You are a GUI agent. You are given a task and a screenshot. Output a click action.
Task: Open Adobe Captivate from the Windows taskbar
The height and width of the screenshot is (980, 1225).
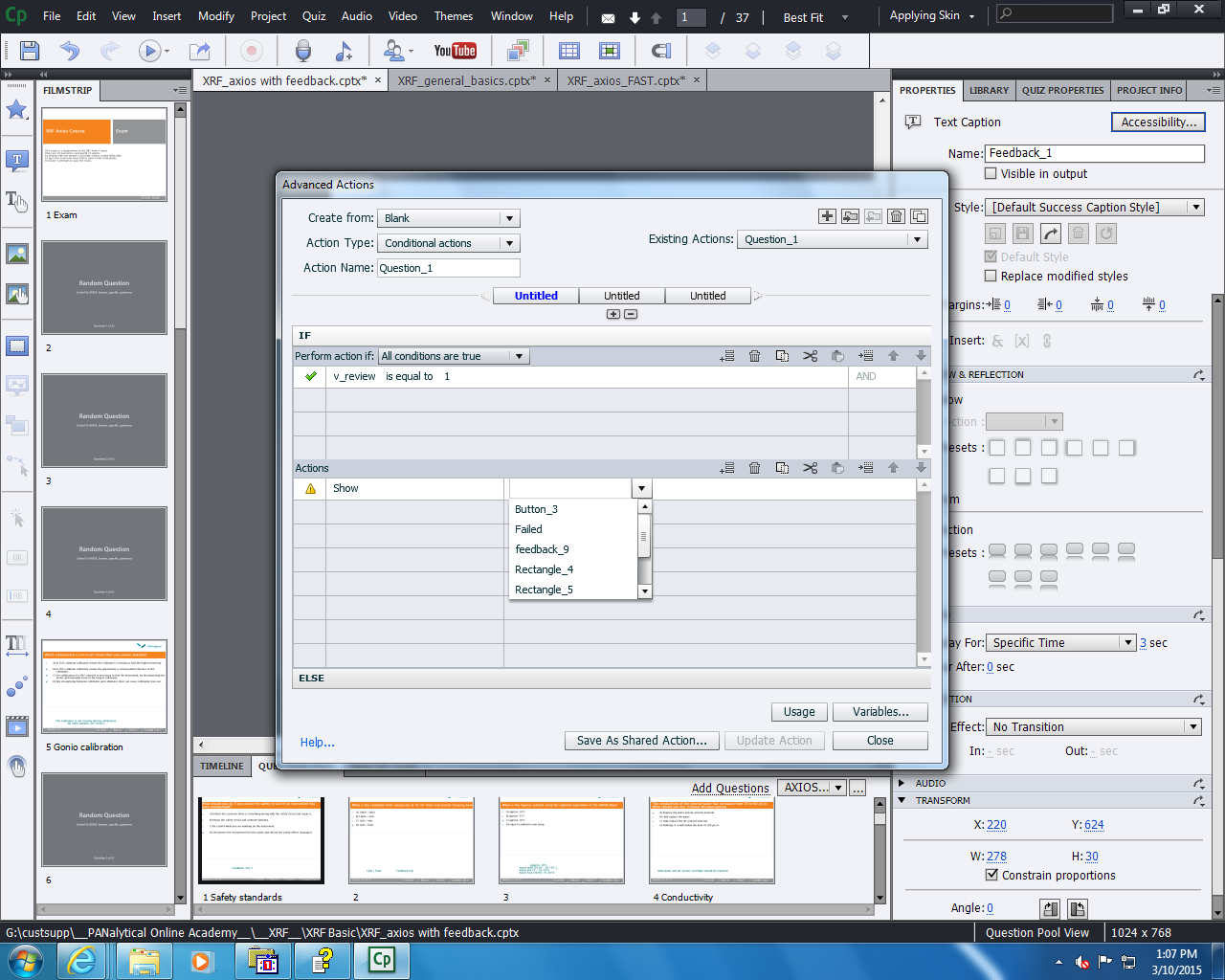tap(382, 960)
